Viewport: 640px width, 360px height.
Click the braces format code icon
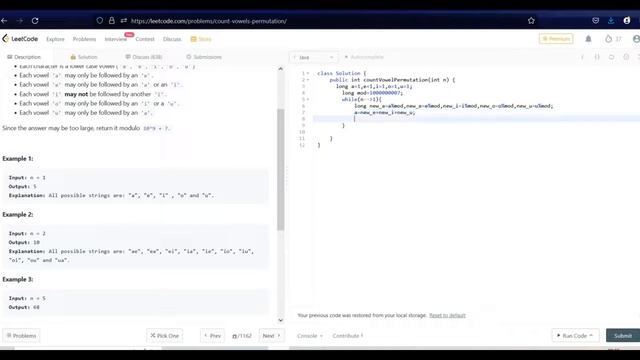pos(597,57)
